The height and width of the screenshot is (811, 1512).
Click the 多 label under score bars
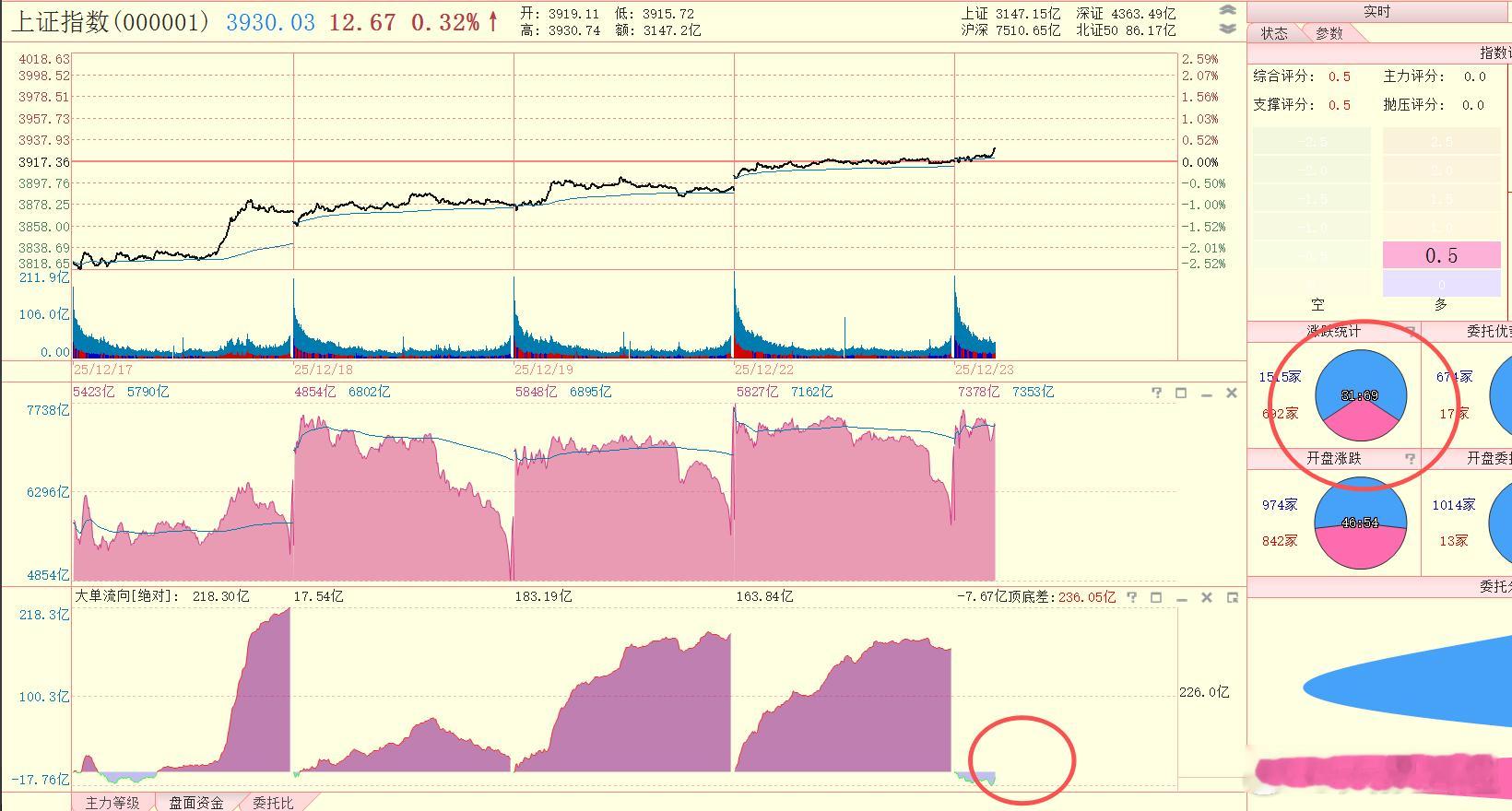pos(1441,304)
